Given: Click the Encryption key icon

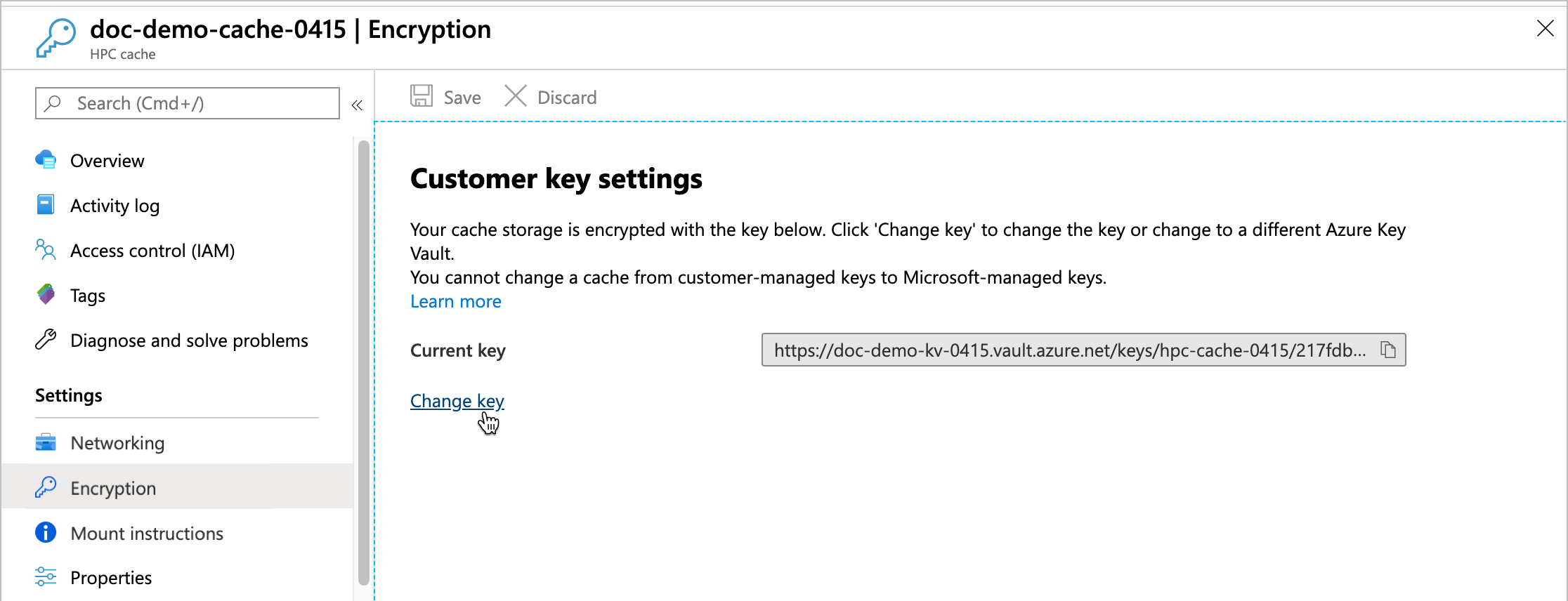Looking at the screenshot, I should click(45, 487).
